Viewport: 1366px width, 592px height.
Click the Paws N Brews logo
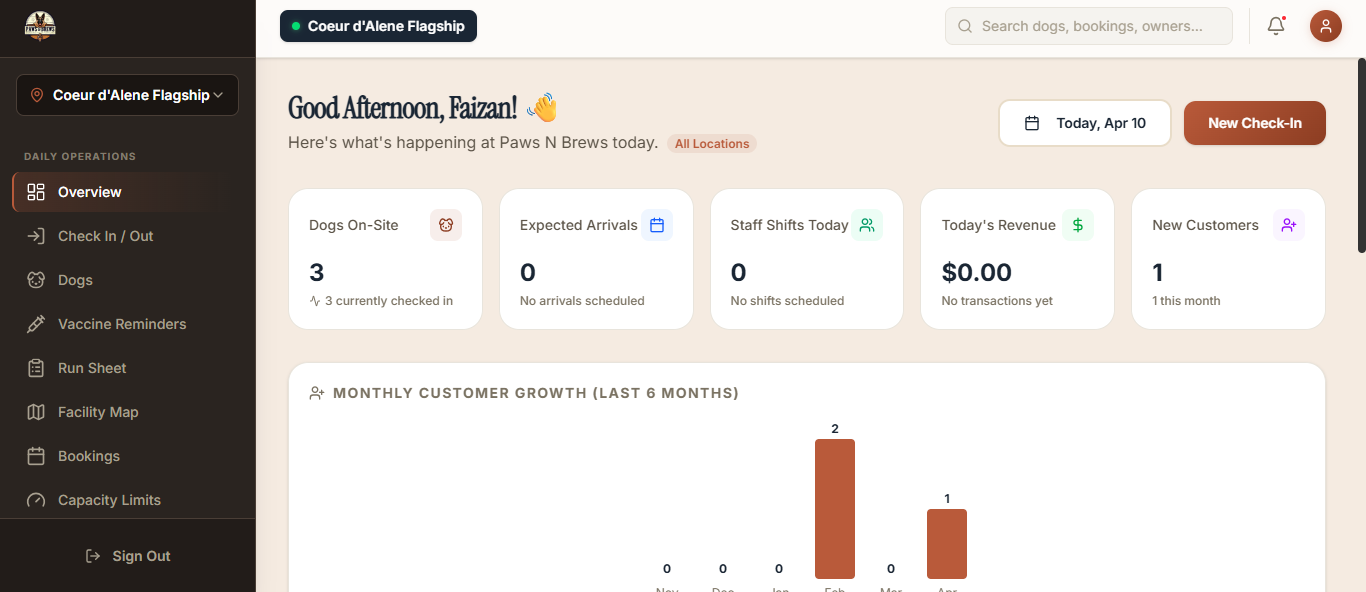point(40,27)
